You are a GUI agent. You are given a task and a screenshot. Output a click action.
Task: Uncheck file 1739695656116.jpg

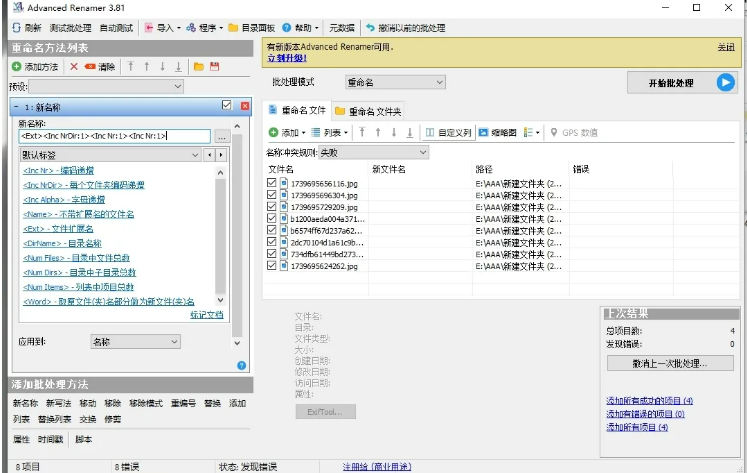(272, 182)
